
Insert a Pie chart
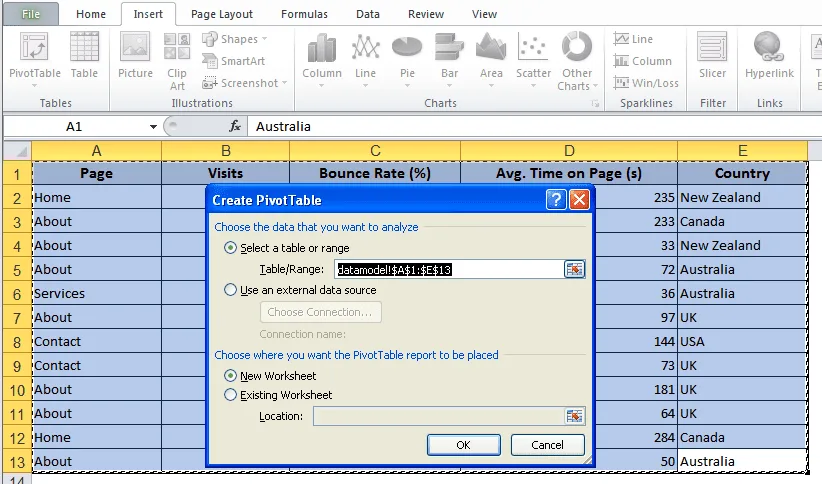[407, 60]
